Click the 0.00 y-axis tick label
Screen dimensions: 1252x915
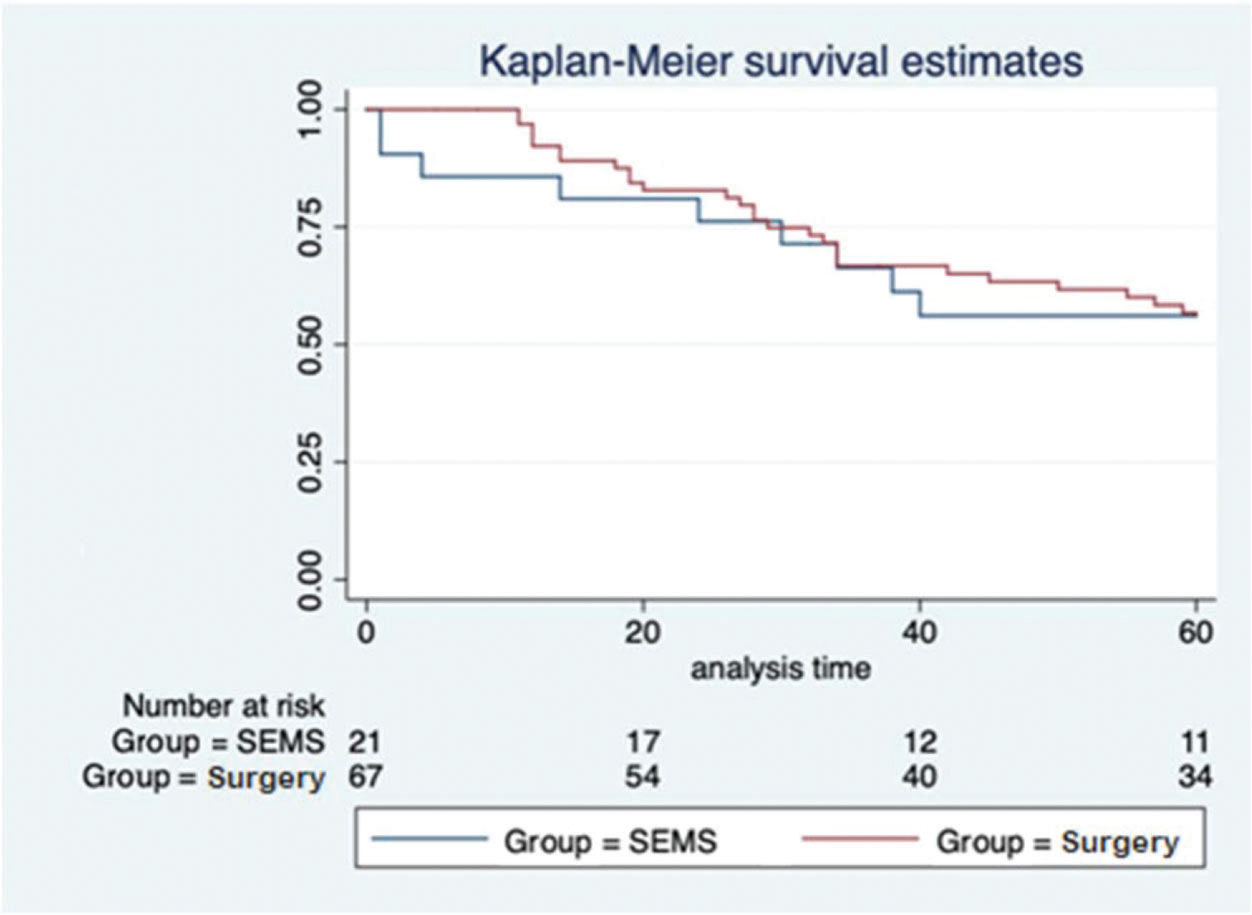pos(311,579)
